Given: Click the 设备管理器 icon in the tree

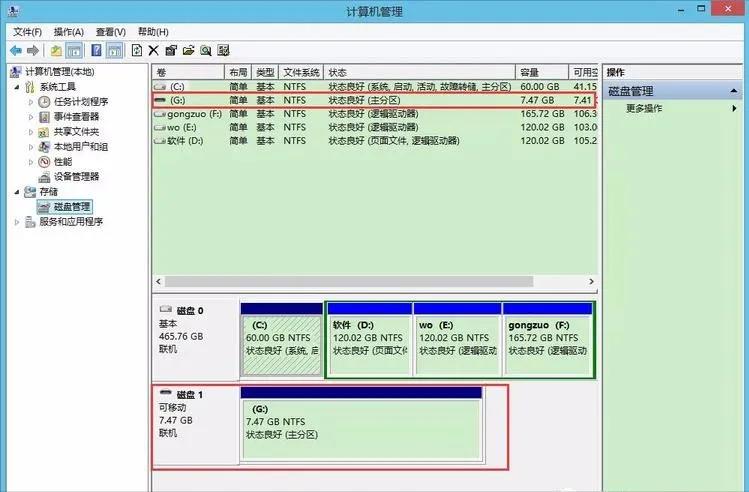Looking at the screenshot, I should [44, 177].
